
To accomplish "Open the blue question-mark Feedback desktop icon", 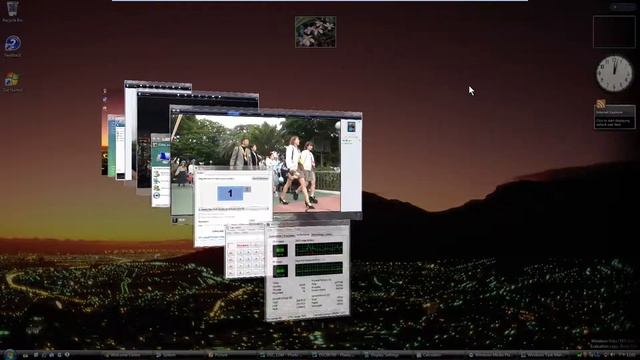I will pos(13,46).
